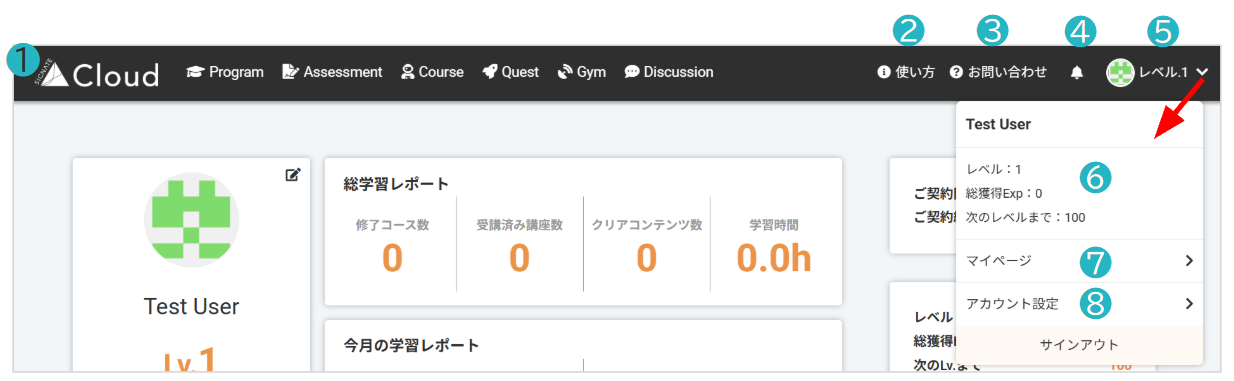
Task: Click the notification bell icon
Action: (1077, 73)
